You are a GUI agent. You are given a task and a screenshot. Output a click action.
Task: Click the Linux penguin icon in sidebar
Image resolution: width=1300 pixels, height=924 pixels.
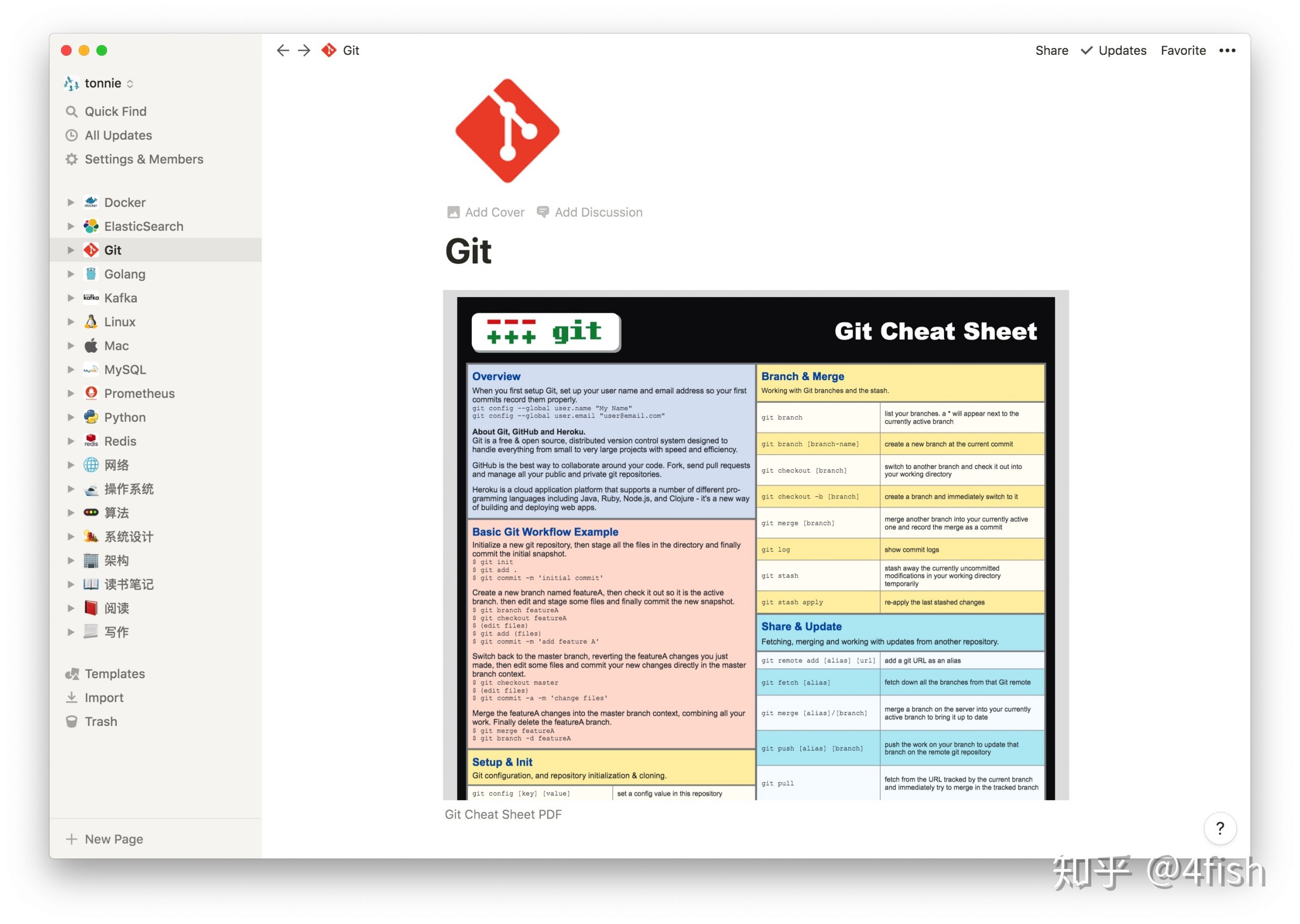(x=91, y=322)
